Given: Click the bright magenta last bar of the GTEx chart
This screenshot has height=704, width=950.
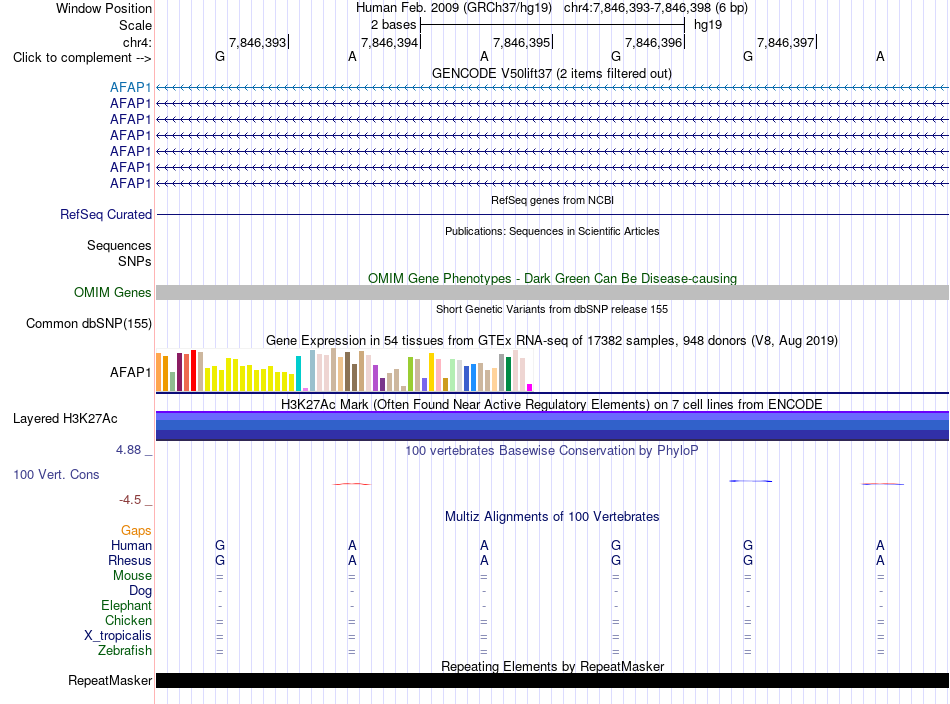Looking at the screenshot, I should [530, 387].
